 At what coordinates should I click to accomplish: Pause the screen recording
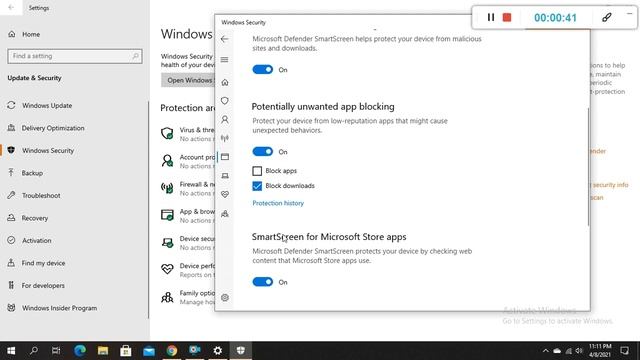[491, 17]
